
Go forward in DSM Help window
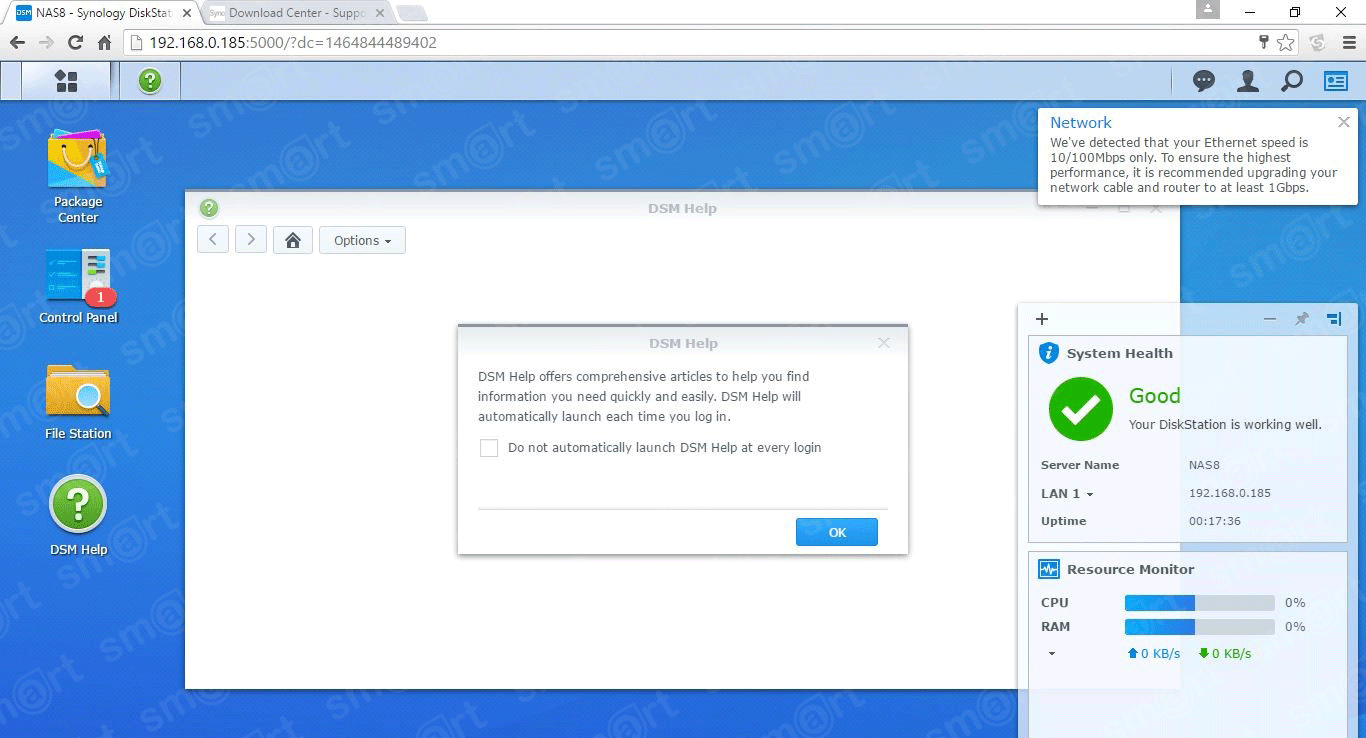251,240
